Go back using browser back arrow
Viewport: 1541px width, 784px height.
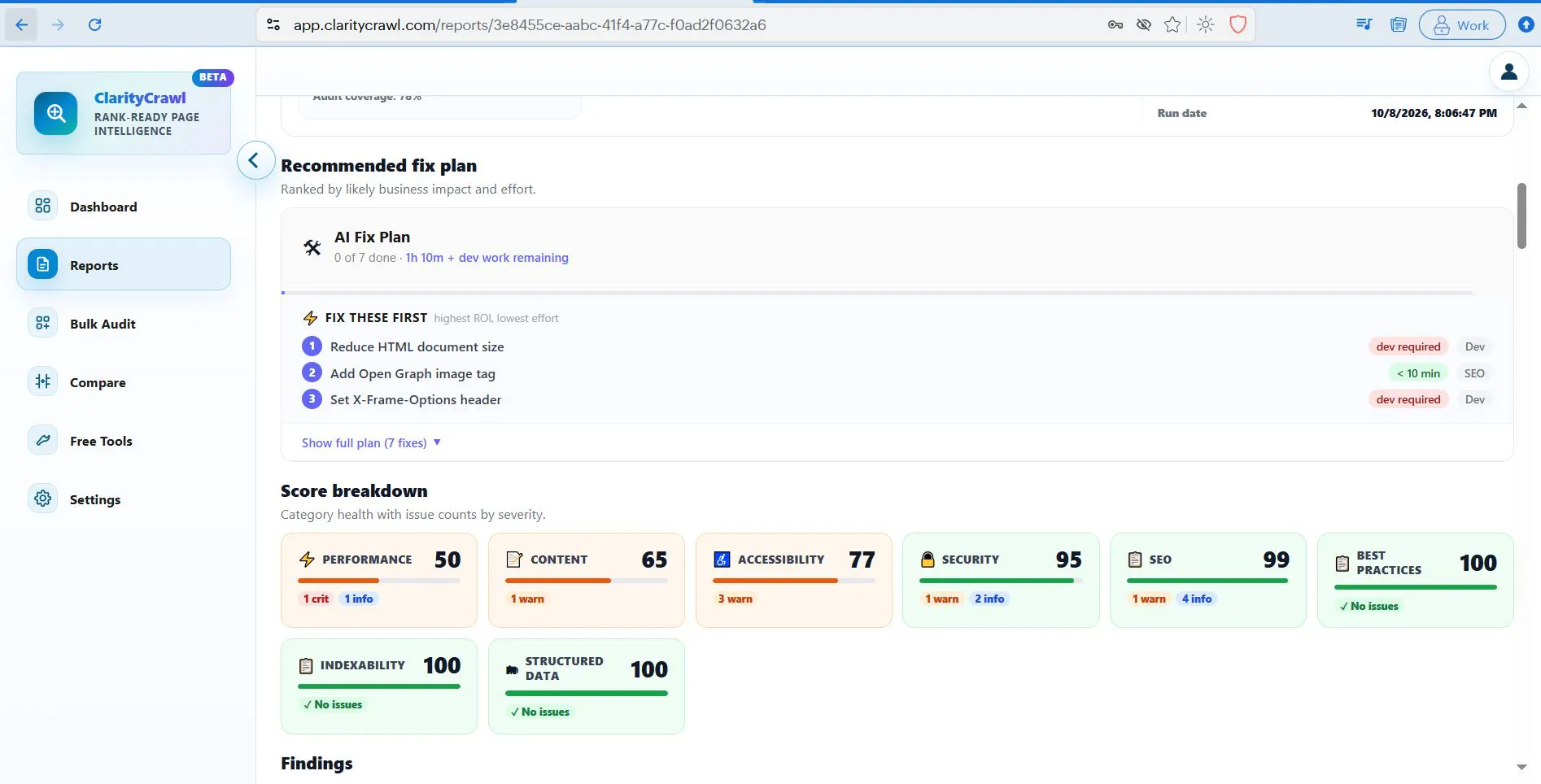[x=22, y=24]
